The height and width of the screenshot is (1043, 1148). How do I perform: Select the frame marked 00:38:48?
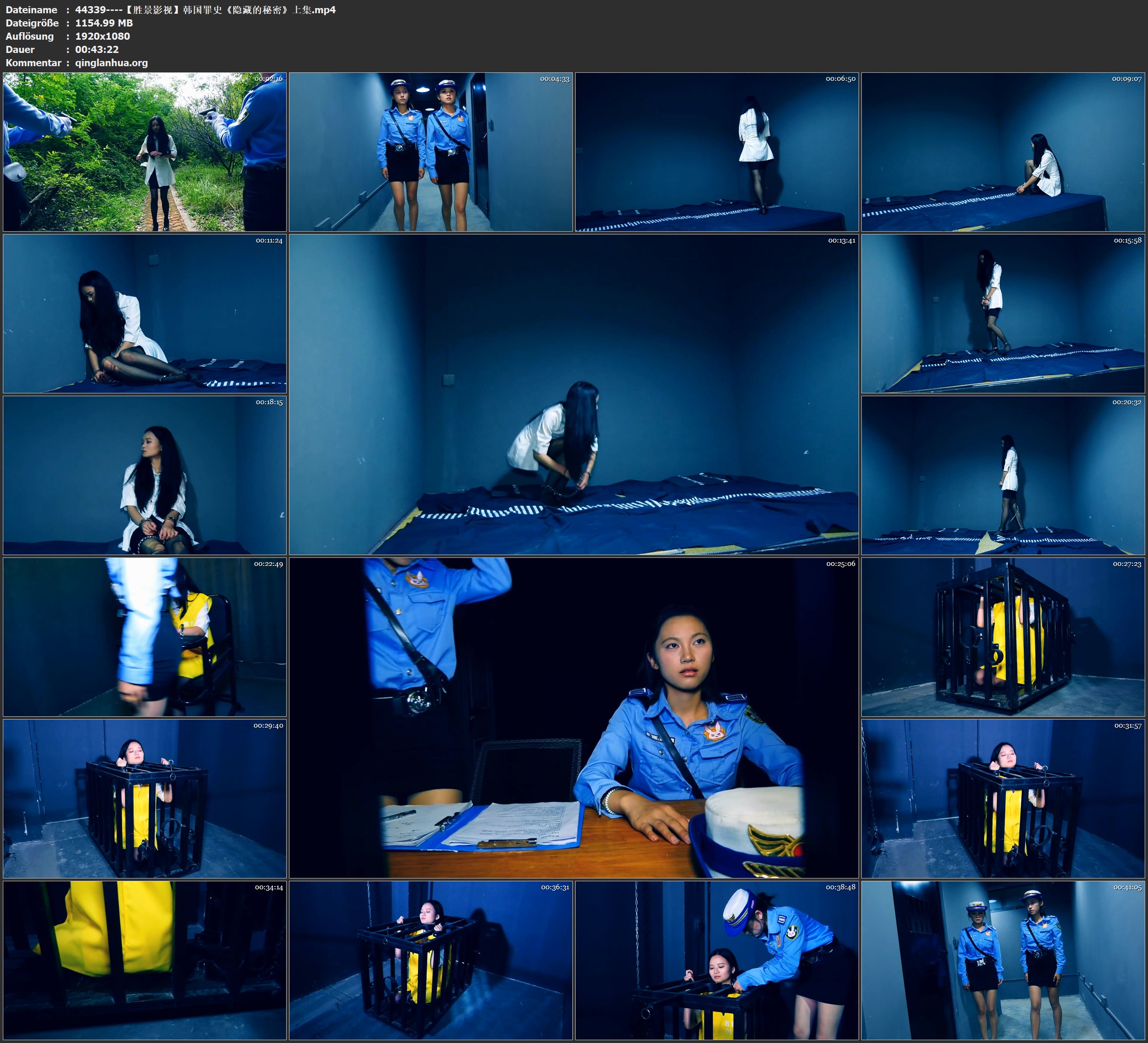(716, 960)
